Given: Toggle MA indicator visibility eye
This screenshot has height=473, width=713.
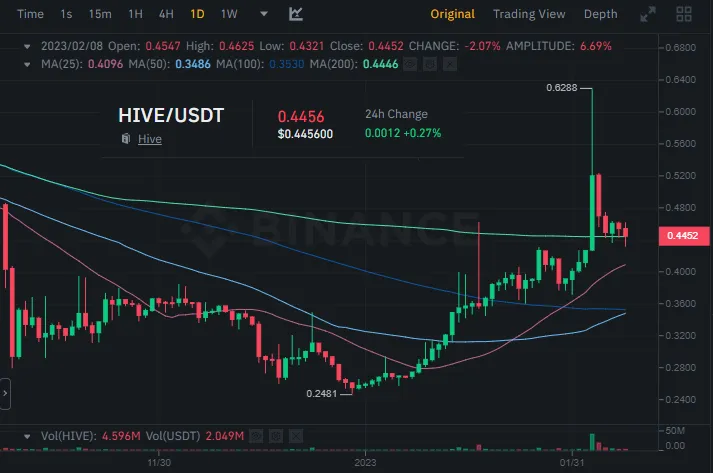Looking at the screenshot, I should click(x=410, y=64).
